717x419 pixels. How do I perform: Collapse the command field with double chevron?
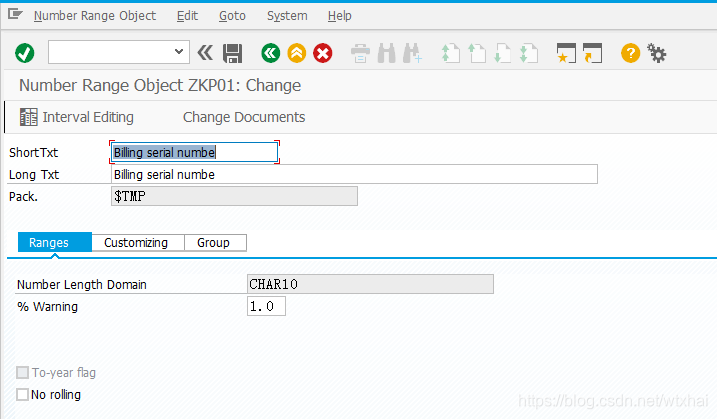click(205, 53)
